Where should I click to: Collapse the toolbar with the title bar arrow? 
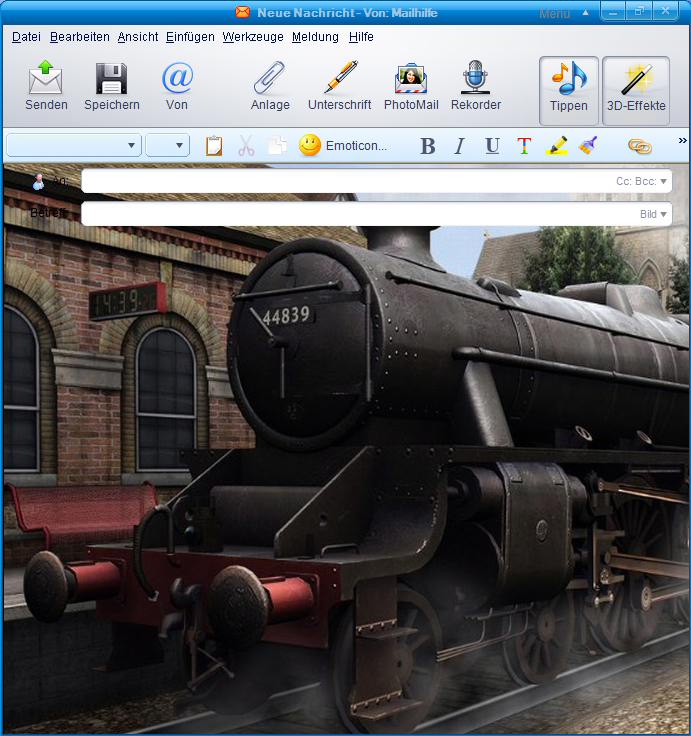click(585, 13)
